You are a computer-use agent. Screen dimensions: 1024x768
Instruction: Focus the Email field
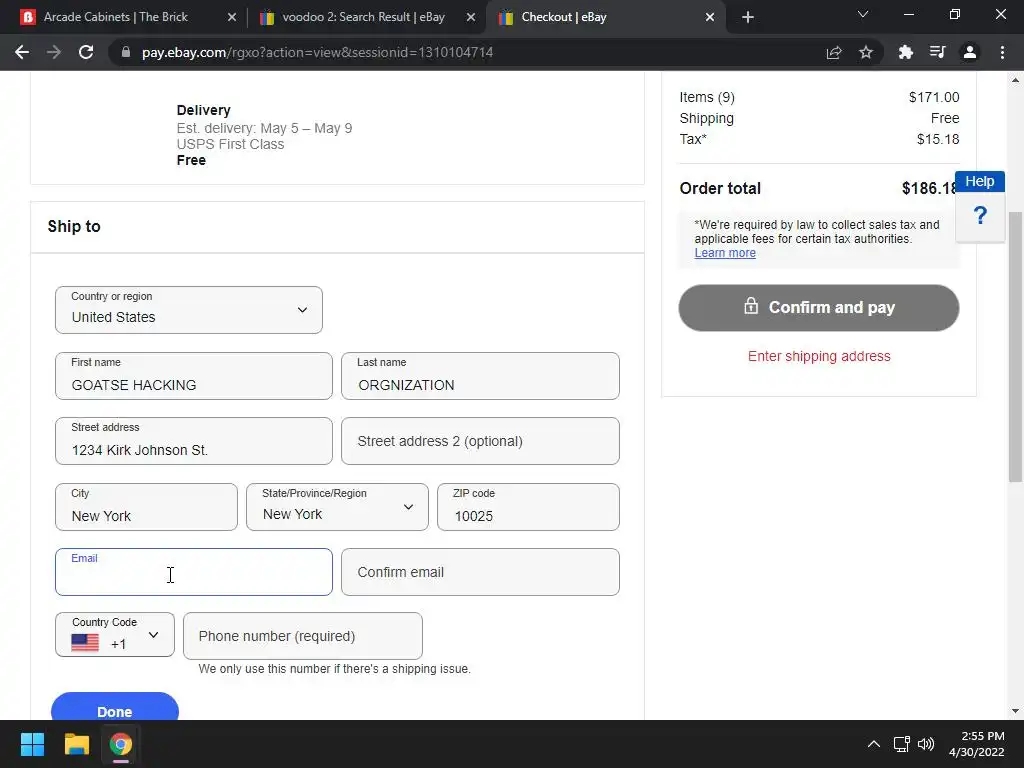[194, 572]
